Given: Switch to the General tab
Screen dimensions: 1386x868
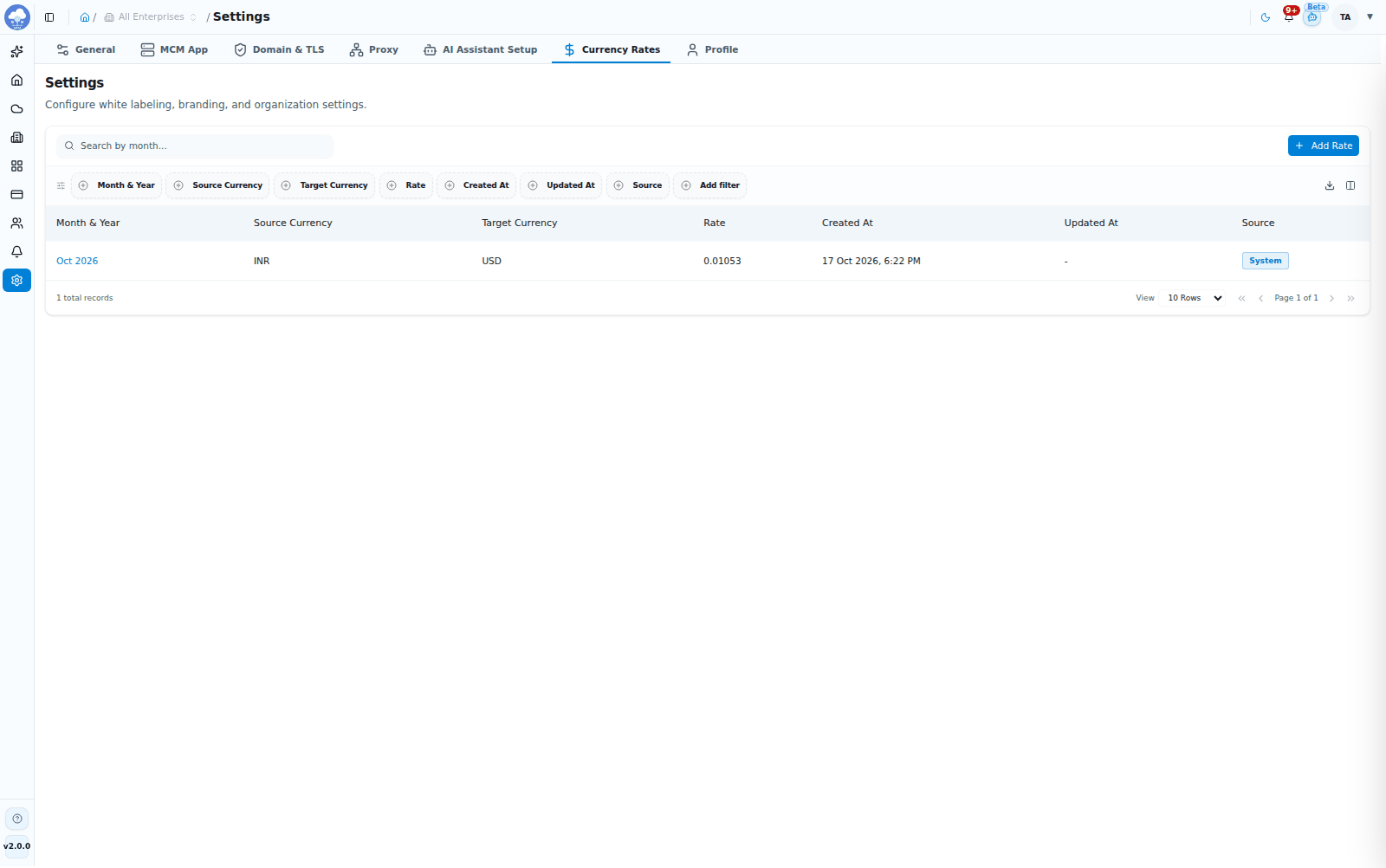Looking at the screenshot, I should (x=86, y=50).
